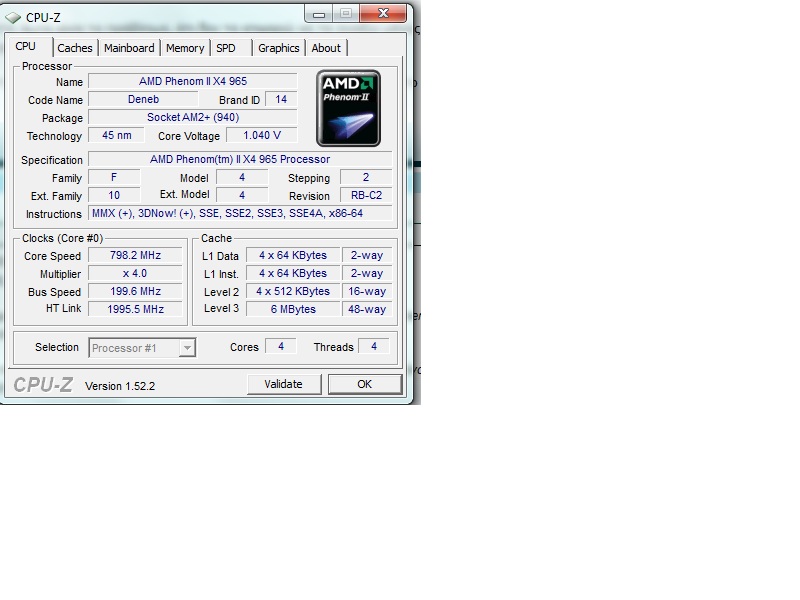The image size is (800, 600).
Task: Click the Ext. Family value 10
Action: tap(114, 195)
